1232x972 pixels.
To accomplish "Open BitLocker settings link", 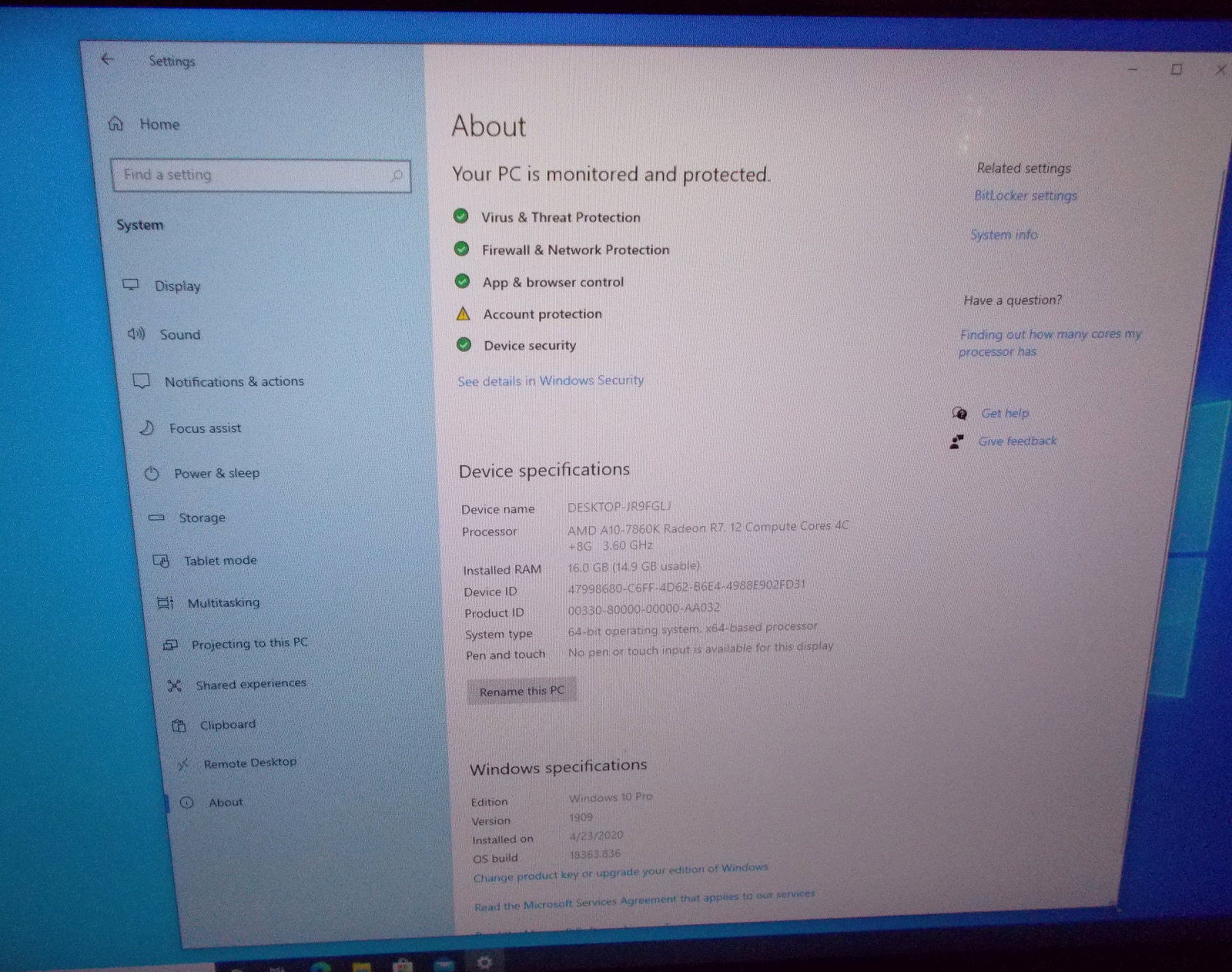I will (x=1025, y=196).
